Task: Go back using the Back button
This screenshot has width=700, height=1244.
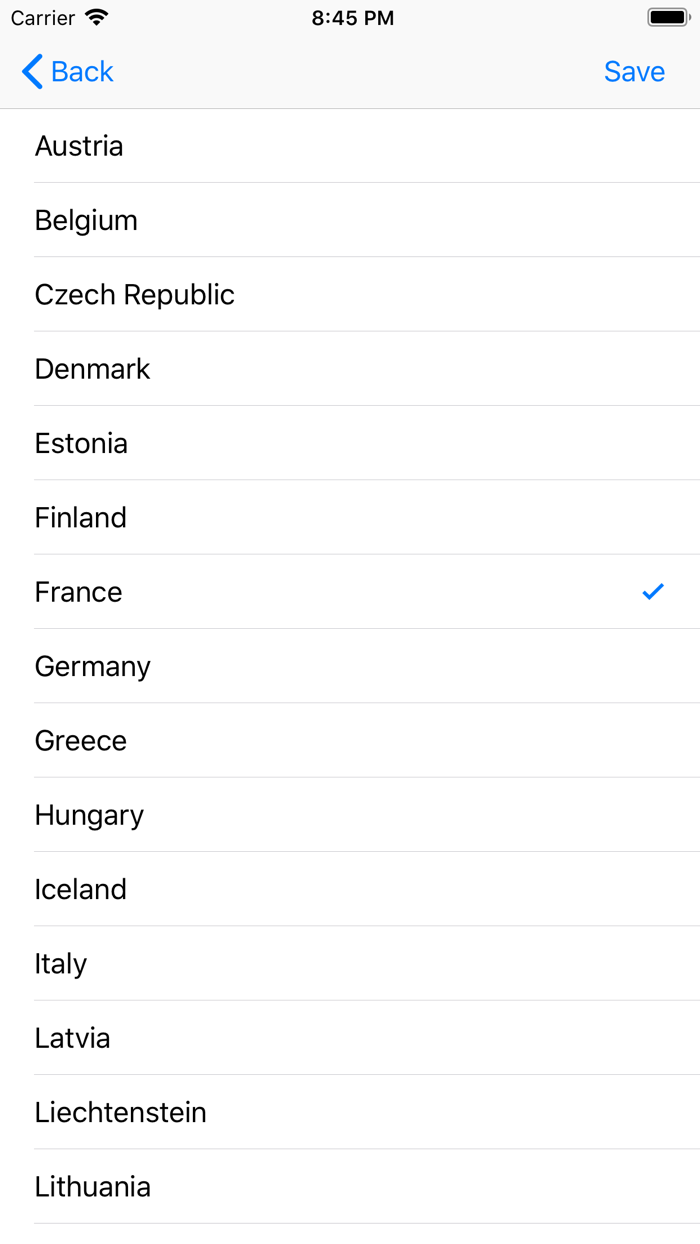Action: pyautogui.click(x=66, y=71)
